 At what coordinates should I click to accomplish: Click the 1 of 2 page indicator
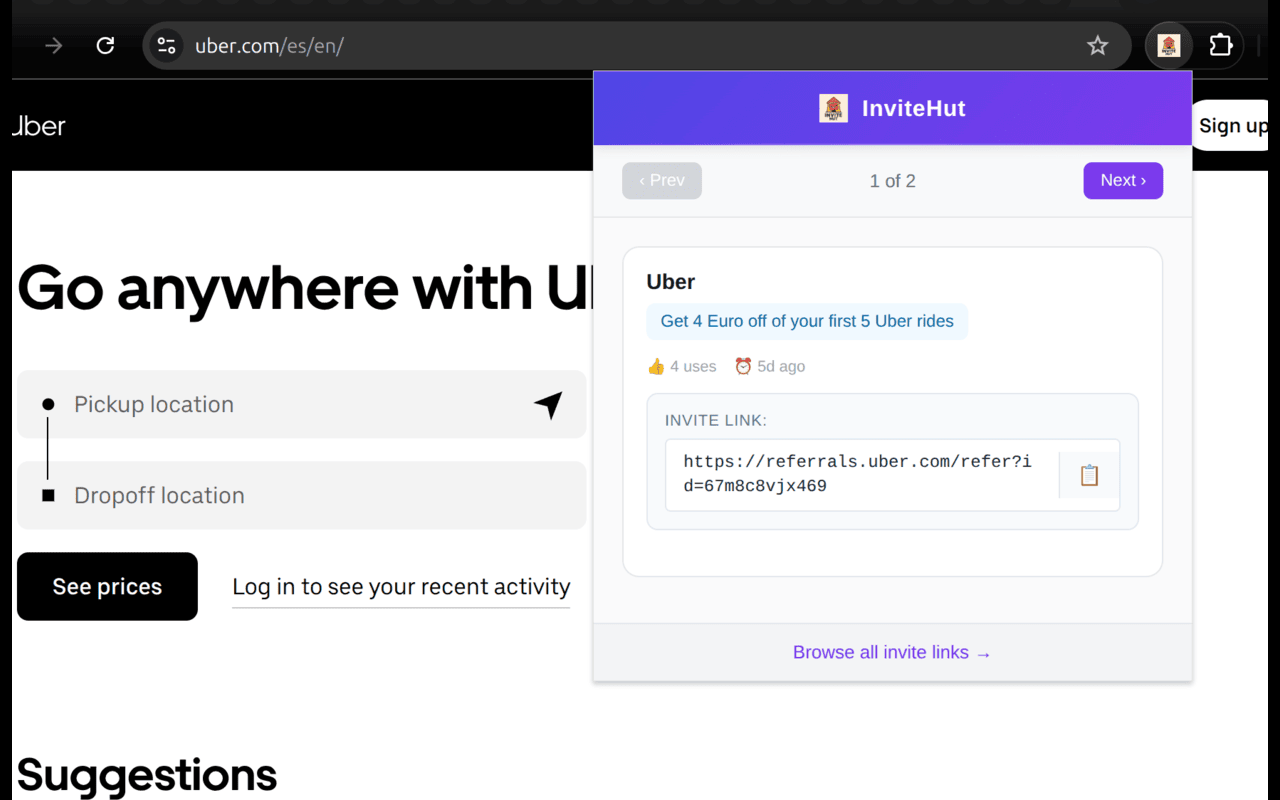click(x=893, y=181)
